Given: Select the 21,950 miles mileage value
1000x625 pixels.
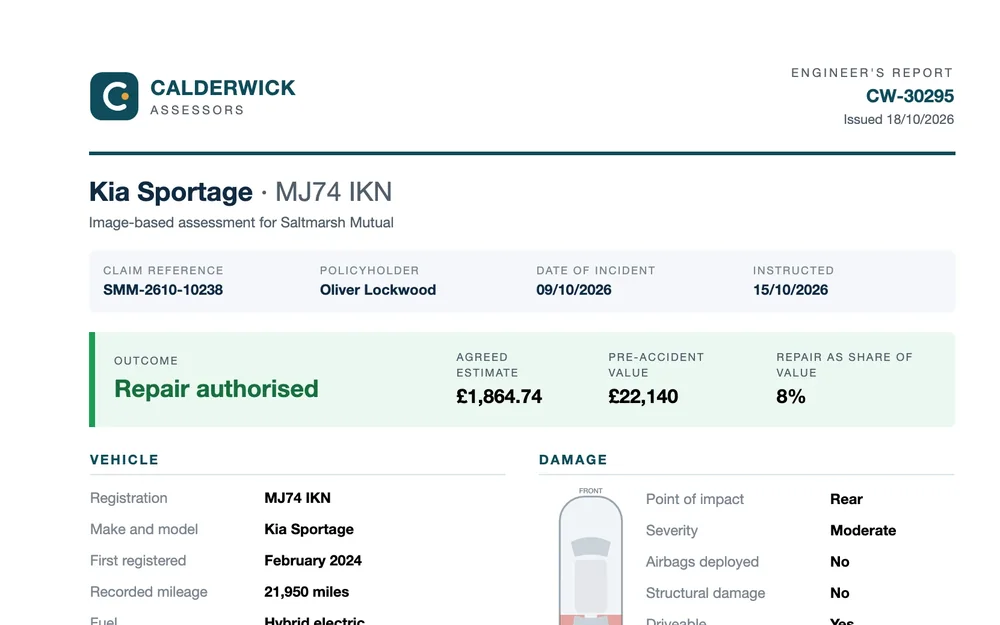Looking at the screenshot, I should pyautogui.click(x=307, y=592).
